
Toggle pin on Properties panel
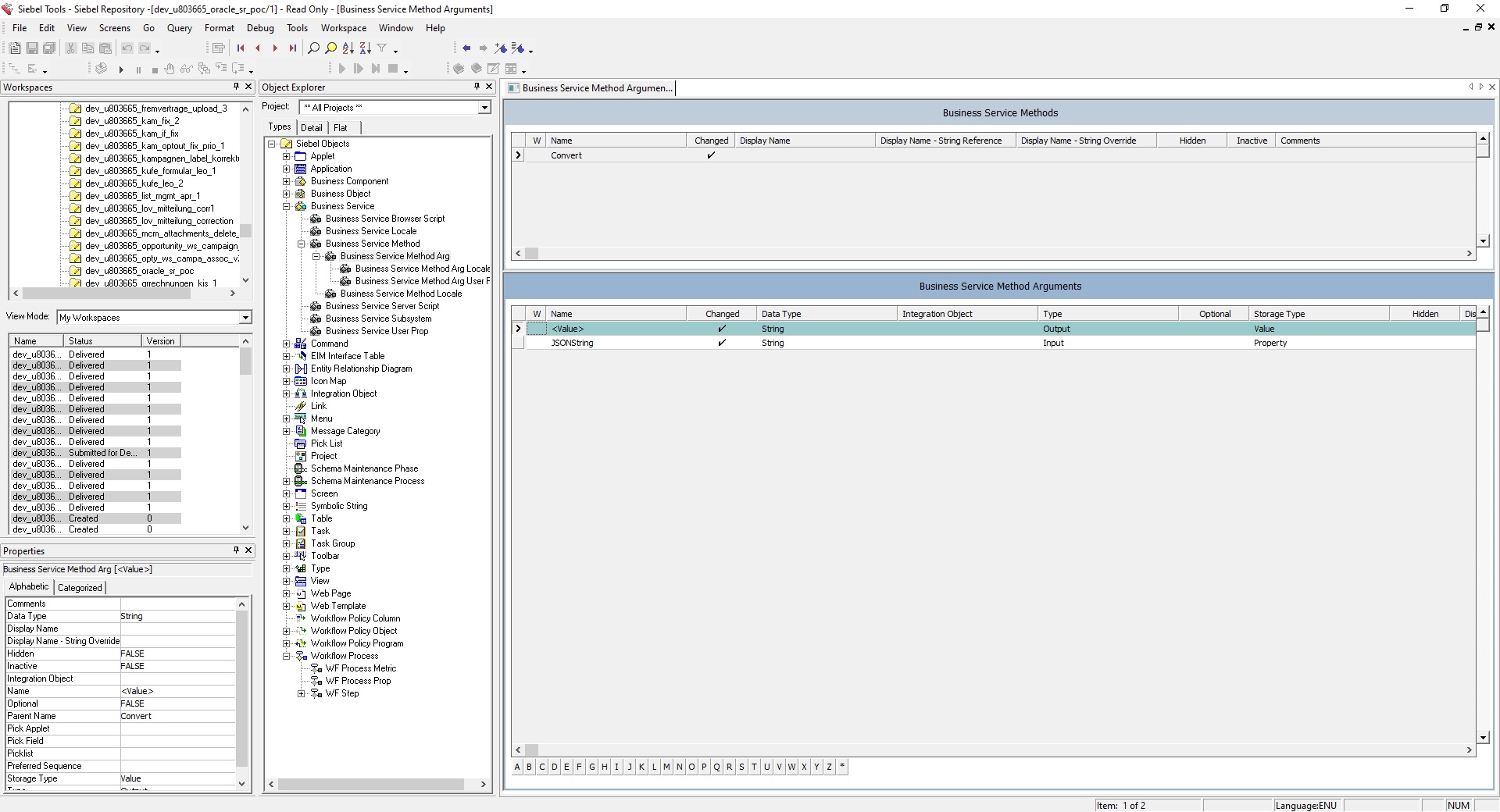click(x=236, y=550)
